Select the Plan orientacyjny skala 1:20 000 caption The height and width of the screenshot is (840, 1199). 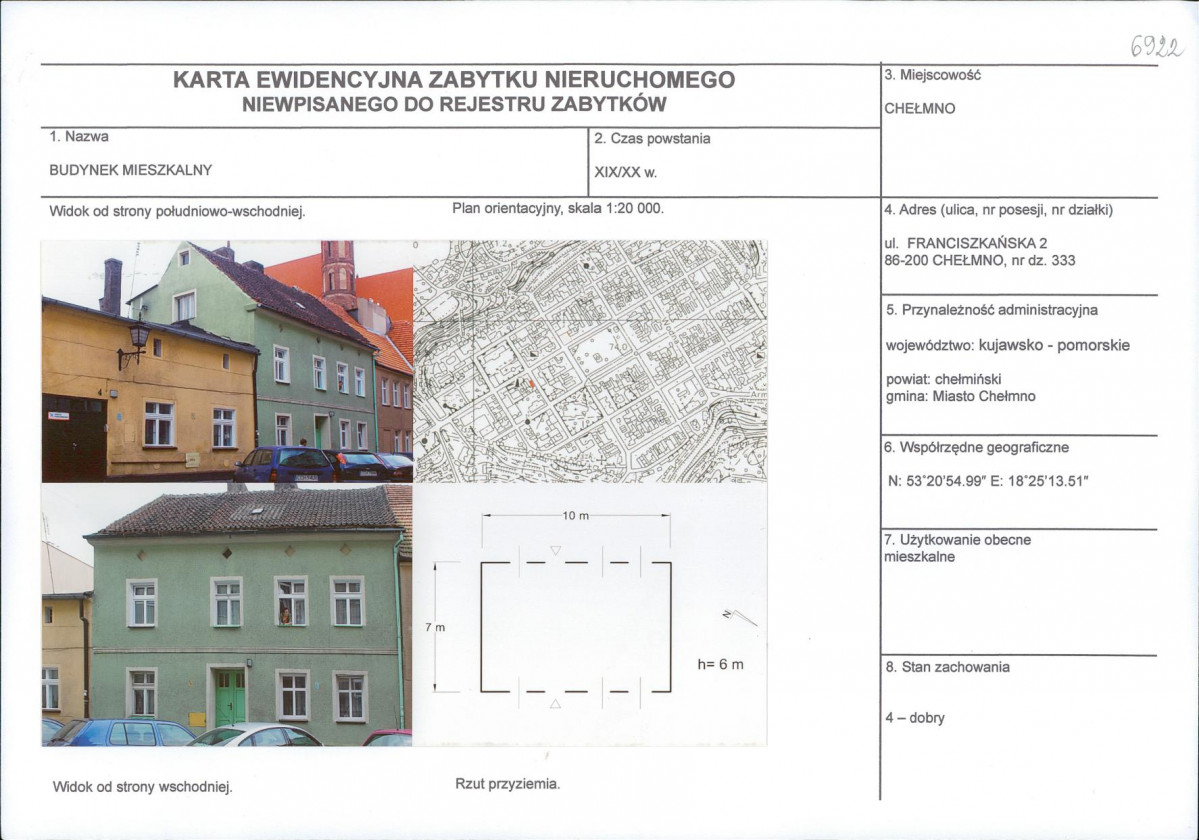pyautogui.click(x=563, y=206)
